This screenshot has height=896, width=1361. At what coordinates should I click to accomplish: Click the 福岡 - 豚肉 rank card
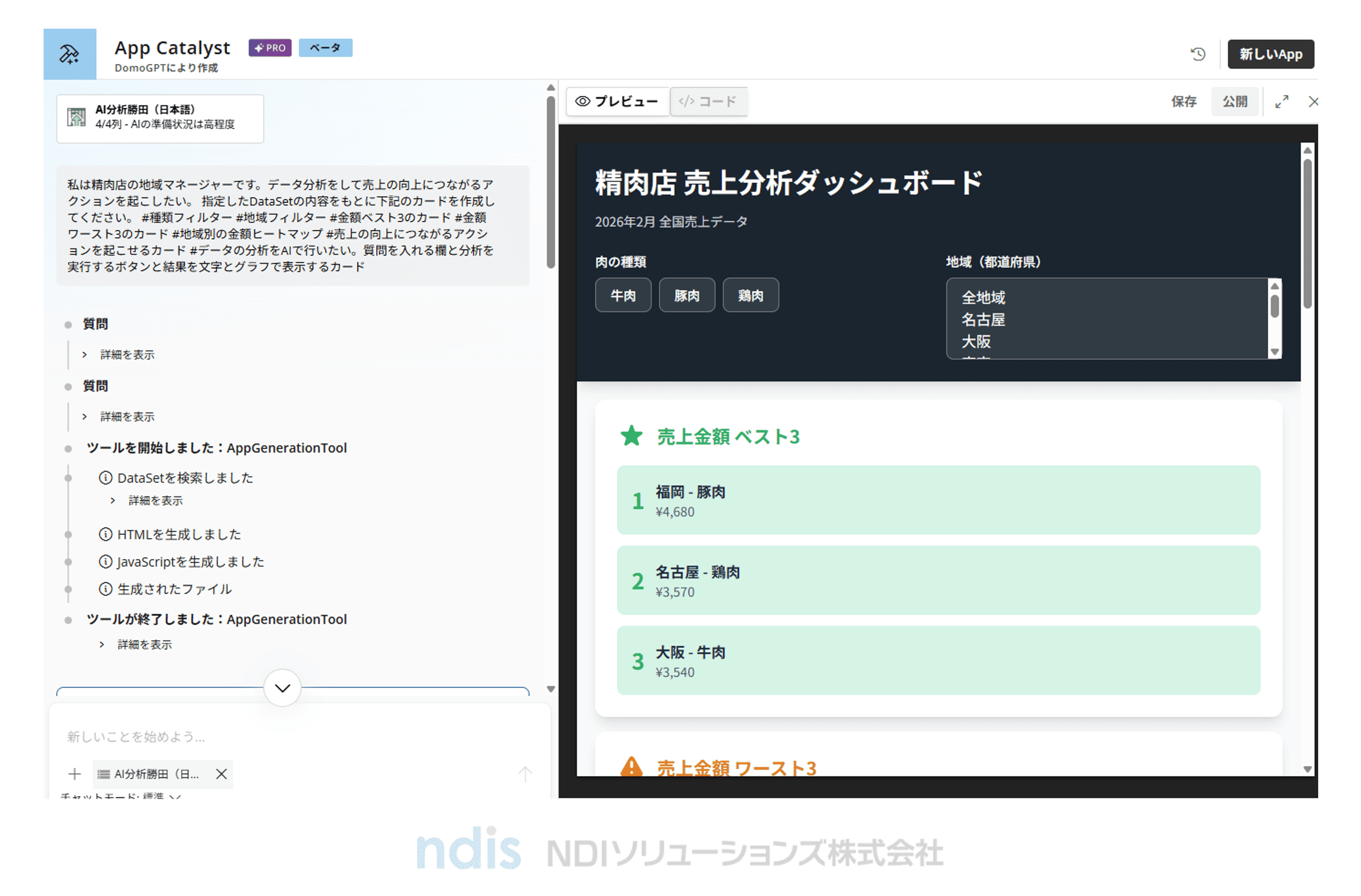[938, 500]
